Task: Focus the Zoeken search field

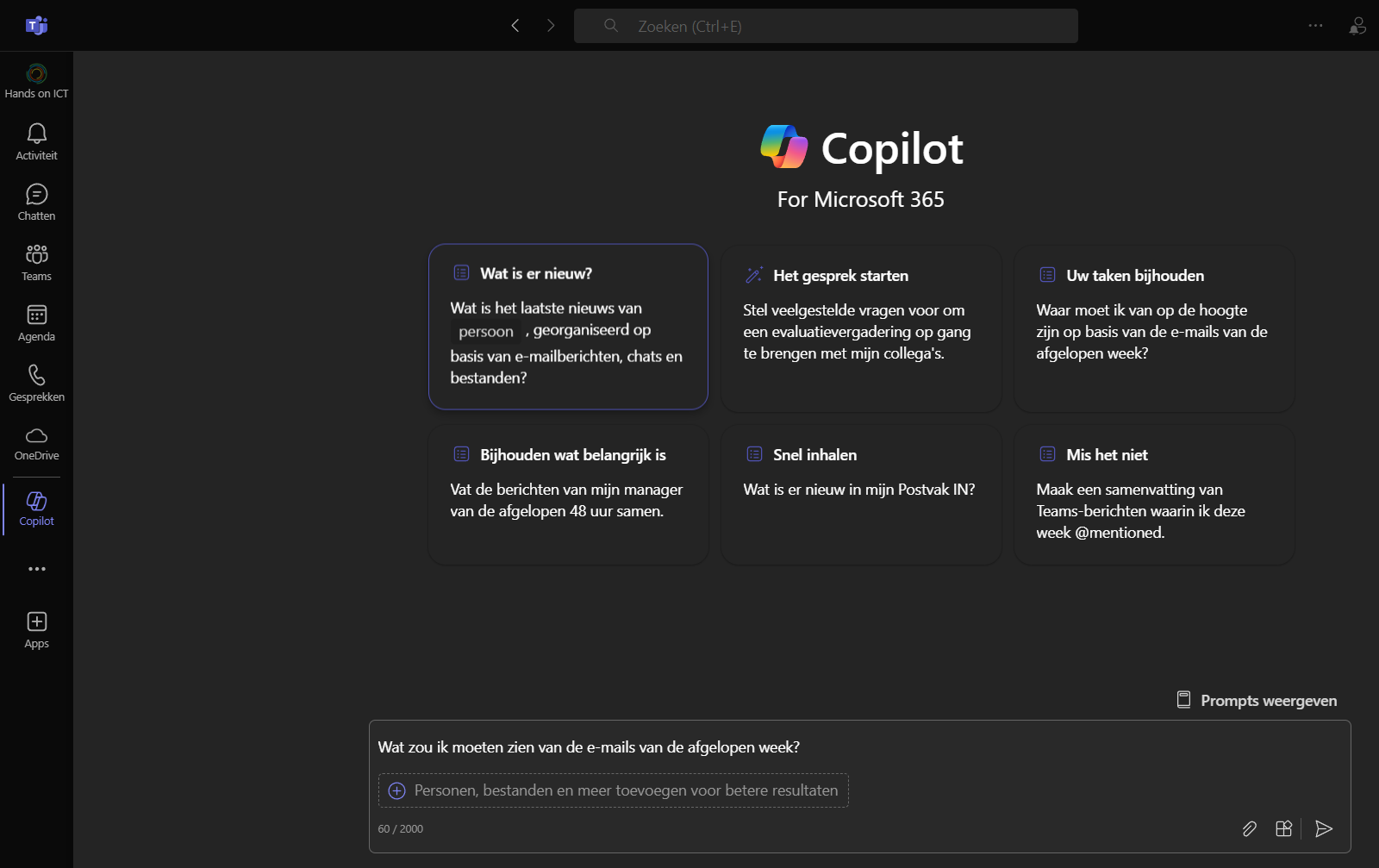Action: pos(826,26)
